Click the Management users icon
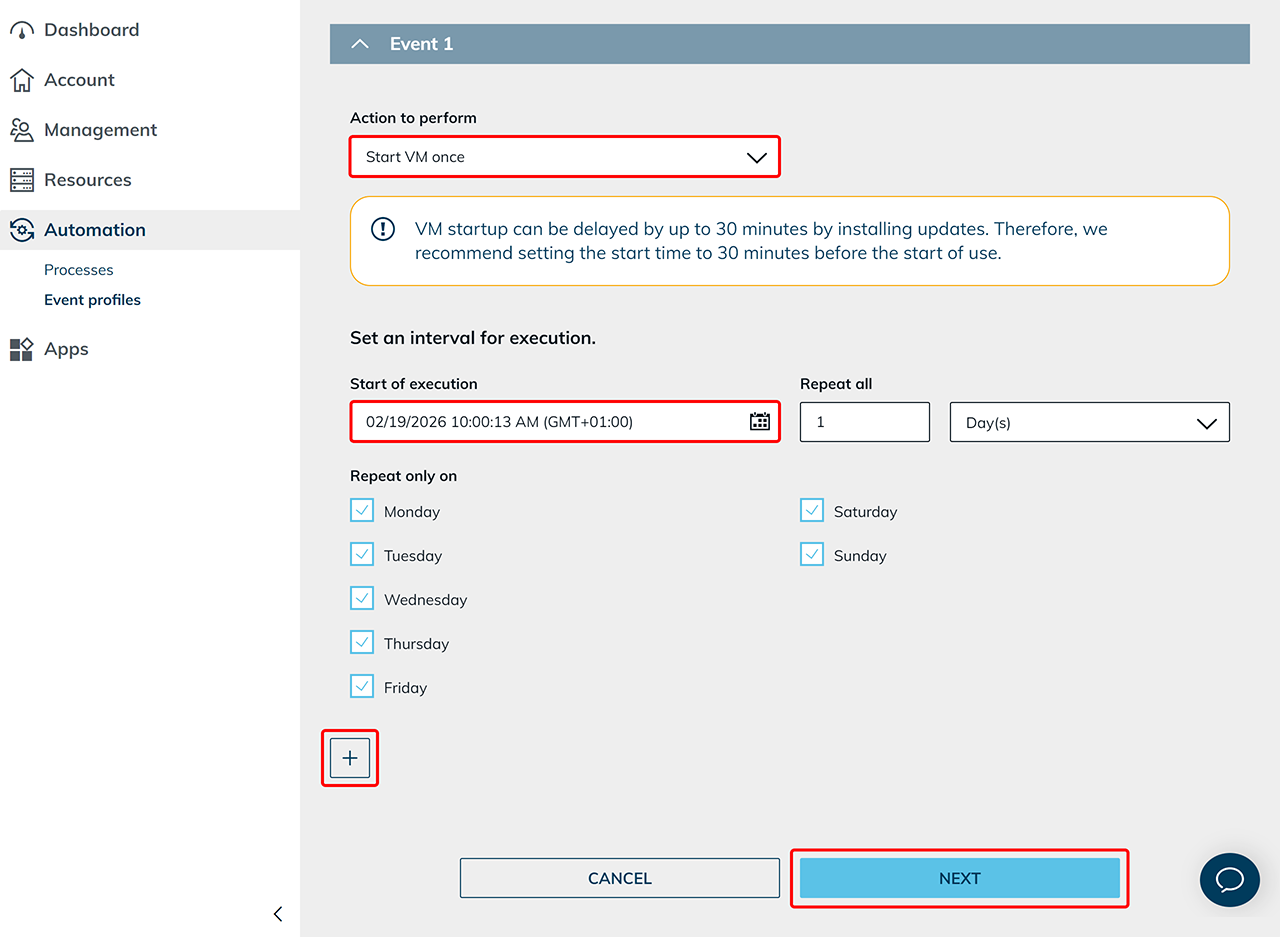The height and width of the screenshot is (937, 1280). (22, 130)
